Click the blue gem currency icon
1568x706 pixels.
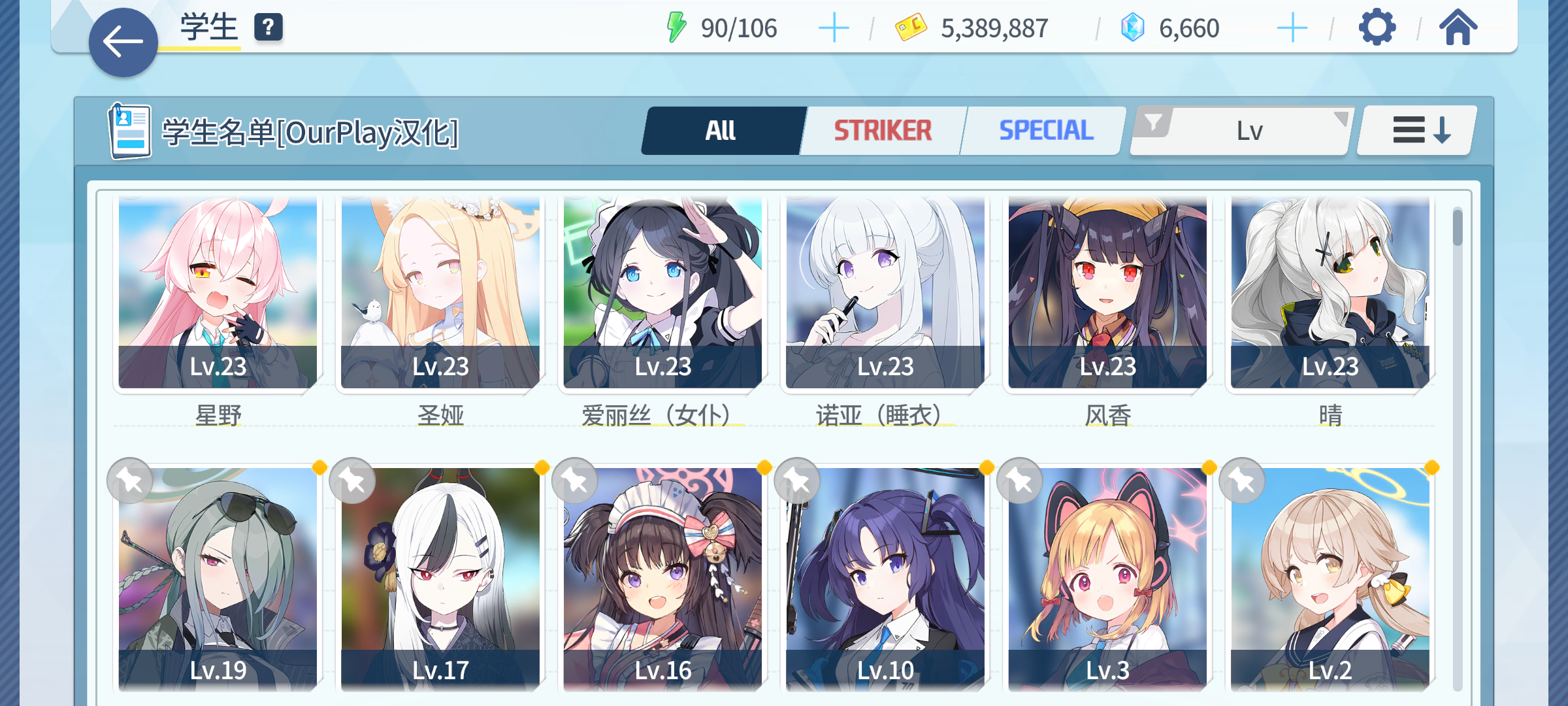(1133, 28)
